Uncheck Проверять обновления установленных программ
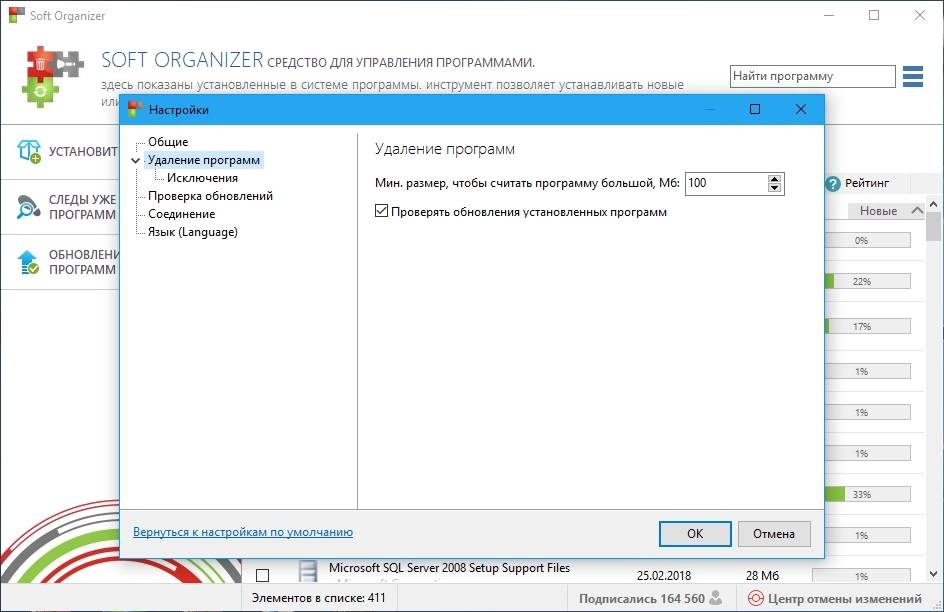The height and width of the screenshot is (612, 944). 381,211
